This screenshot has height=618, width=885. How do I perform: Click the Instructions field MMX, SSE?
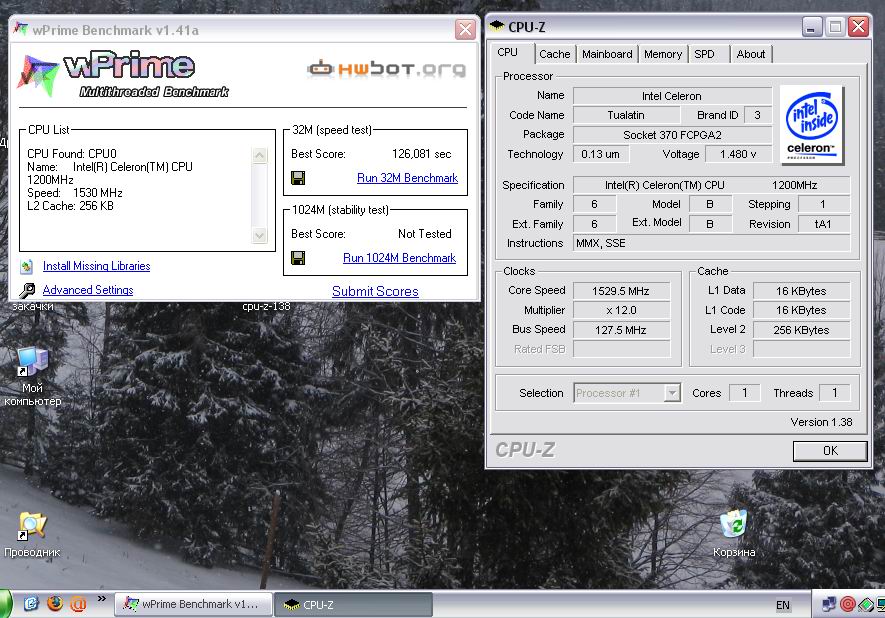[711, 243]
